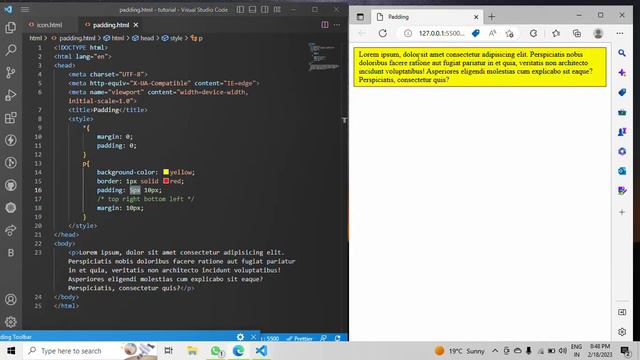Open the Edge Collections icon
Image resolution: width=640 pixels, height=360 pixels.
(577, 33)
